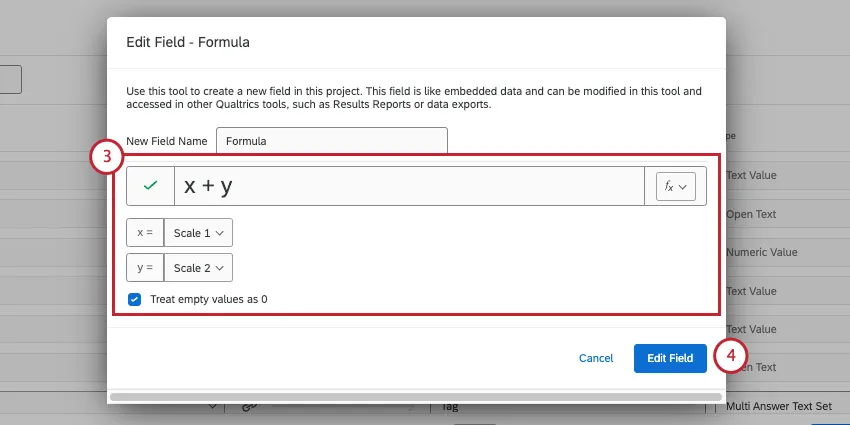Image resolution: width=850 pixels, height=425 pixels.
Task: Click the Numeric Value cell in background
Action: point(761,253)
